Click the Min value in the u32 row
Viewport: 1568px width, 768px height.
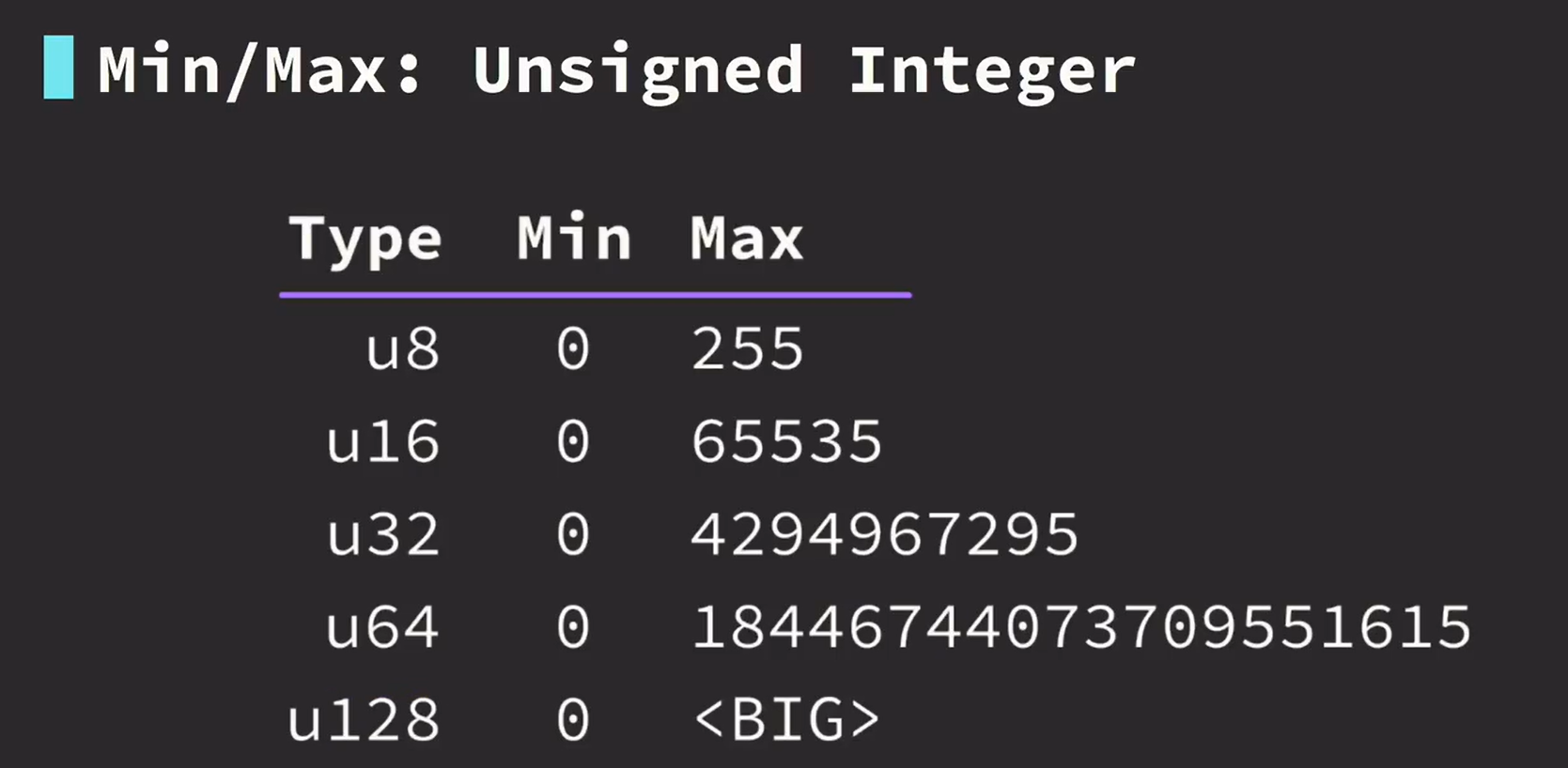(x=573, y=534)
